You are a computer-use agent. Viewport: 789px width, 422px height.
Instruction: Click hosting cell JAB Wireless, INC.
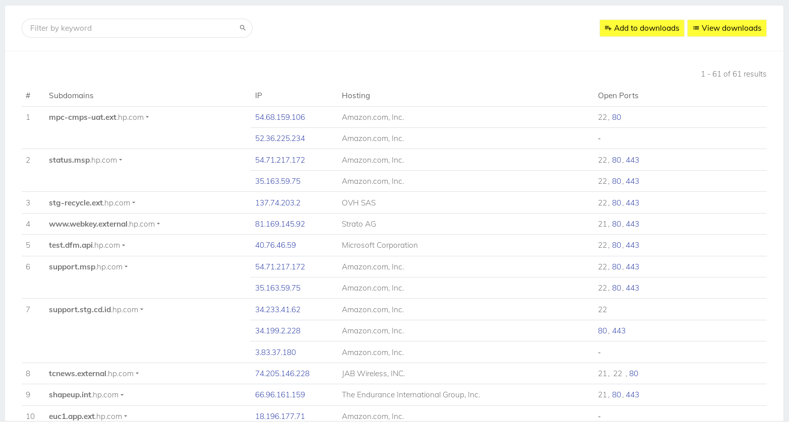[x=373, y=374]
